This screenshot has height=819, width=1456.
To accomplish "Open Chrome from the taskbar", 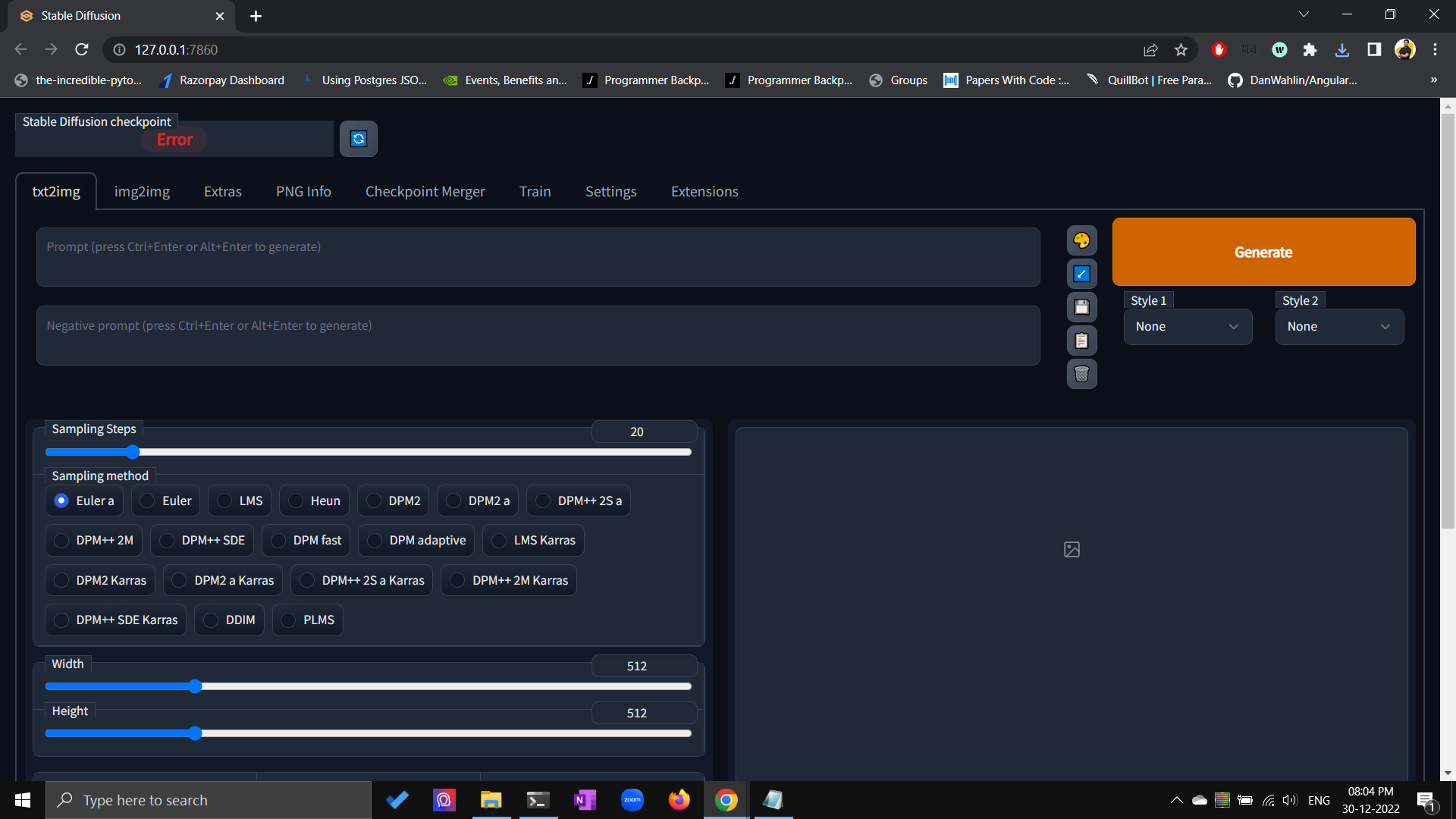I will point(726,799).
